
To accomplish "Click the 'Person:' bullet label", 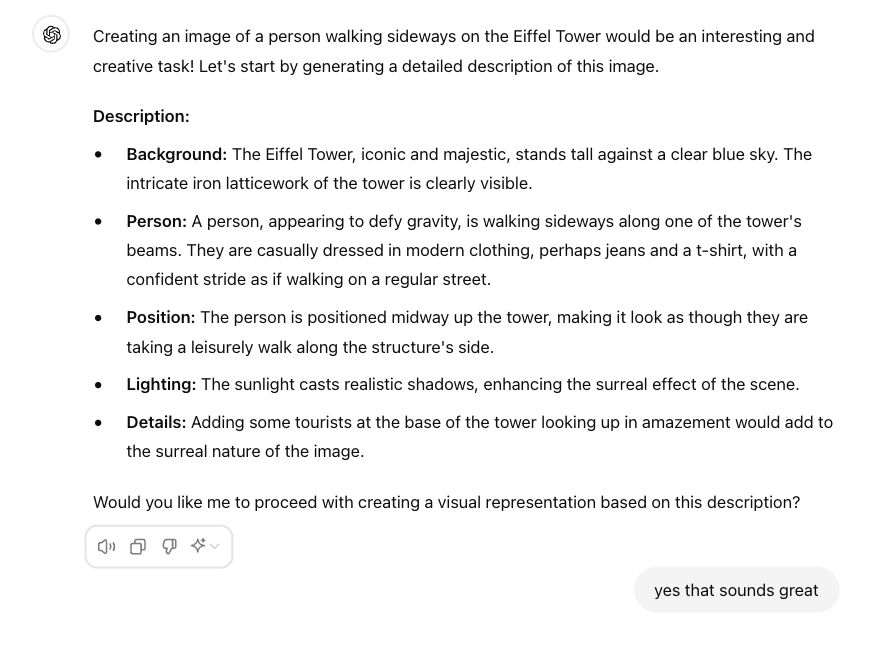I will (155, 221).
